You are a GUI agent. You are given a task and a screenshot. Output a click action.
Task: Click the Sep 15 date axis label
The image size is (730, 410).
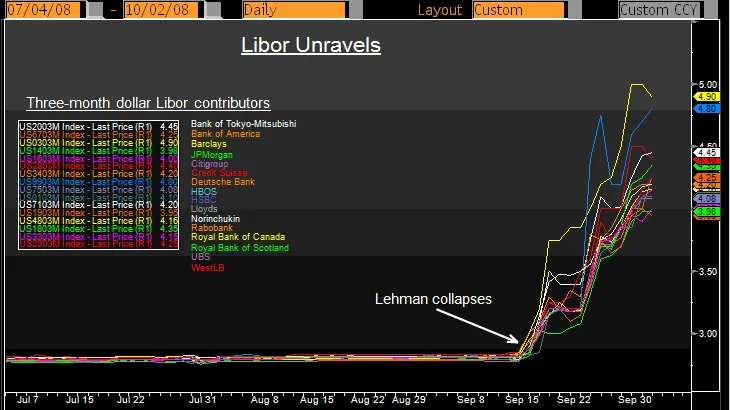click(x=522, y=400)
